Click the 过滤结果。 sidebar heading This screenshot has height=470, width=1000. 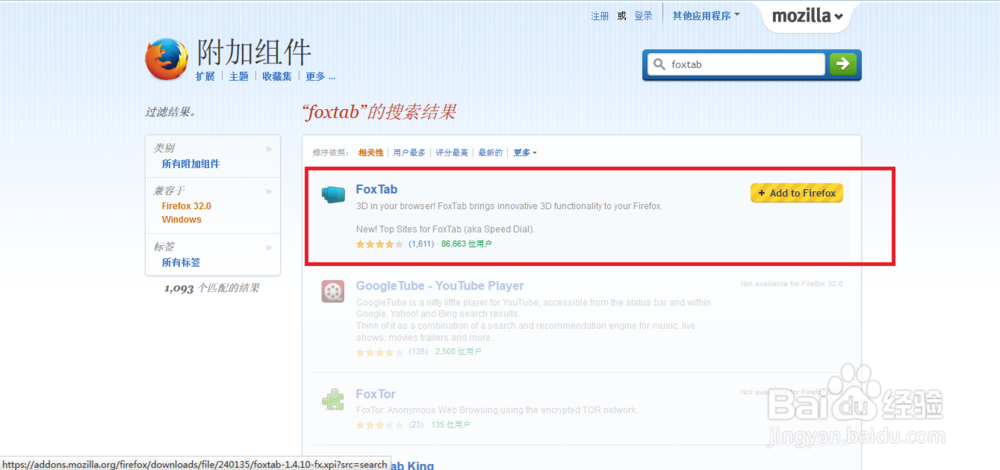click(x=170, y=112)
